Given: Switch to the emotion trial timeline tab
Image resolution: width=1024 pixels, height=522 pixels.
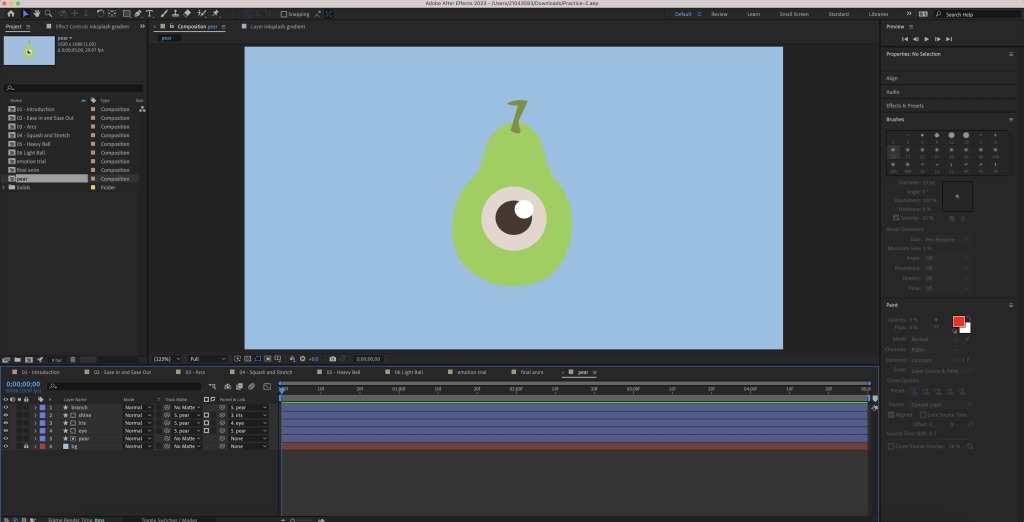Looking at the screenshot, I should pos(472,372).
